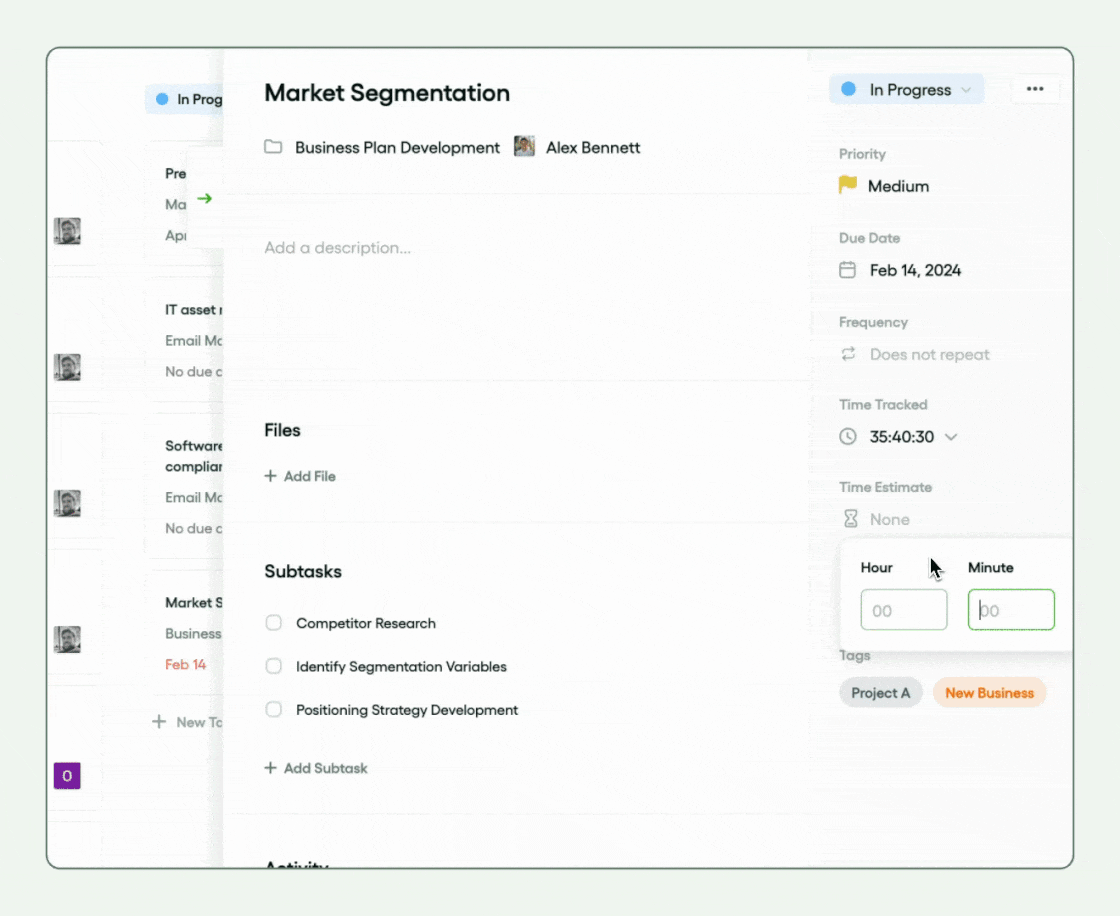Click Add a description field
The image size is (1120, 916).
(337, 248)
